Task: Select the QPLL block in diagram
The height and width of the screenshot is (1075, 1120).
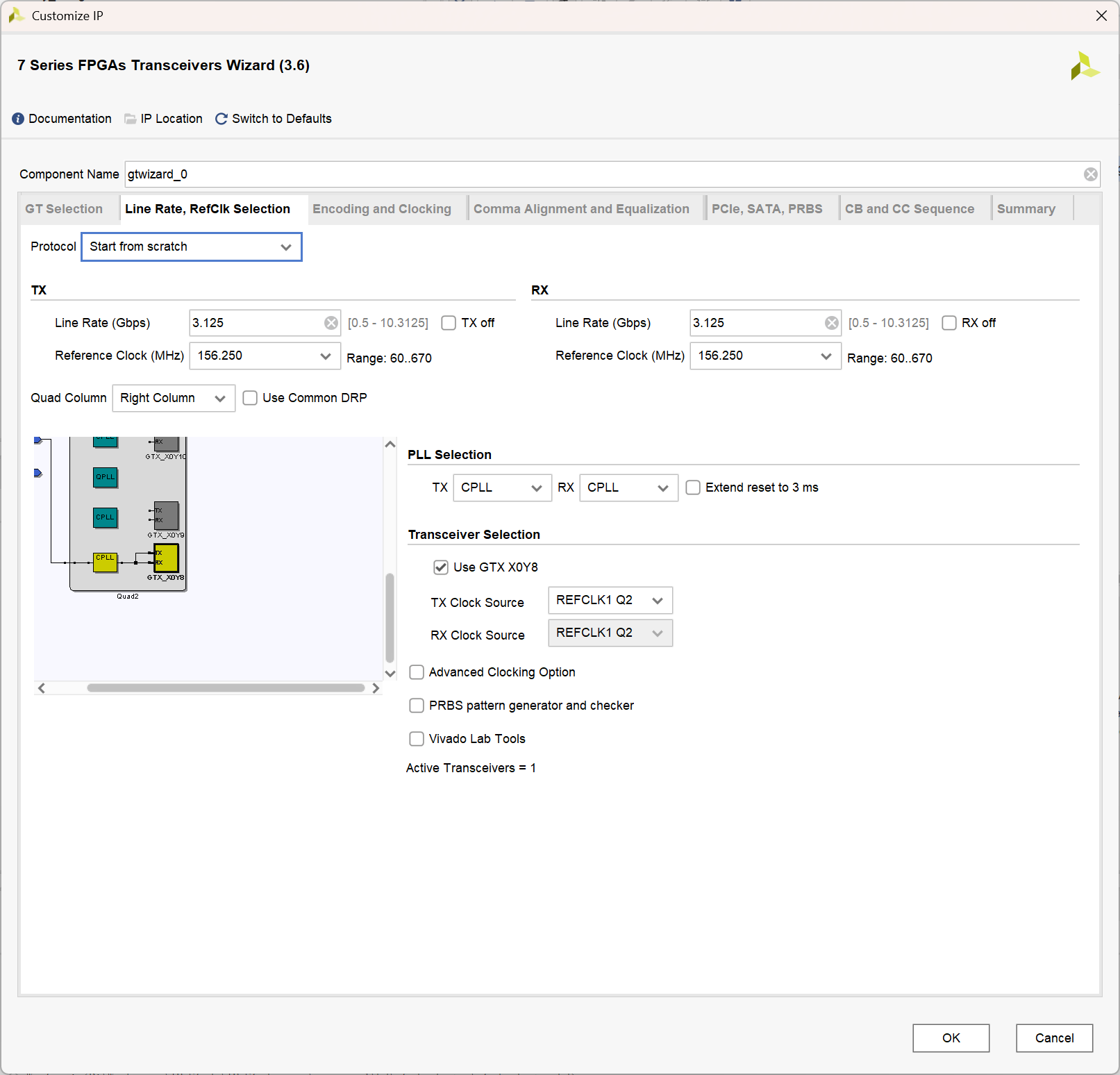Action: 106,477
